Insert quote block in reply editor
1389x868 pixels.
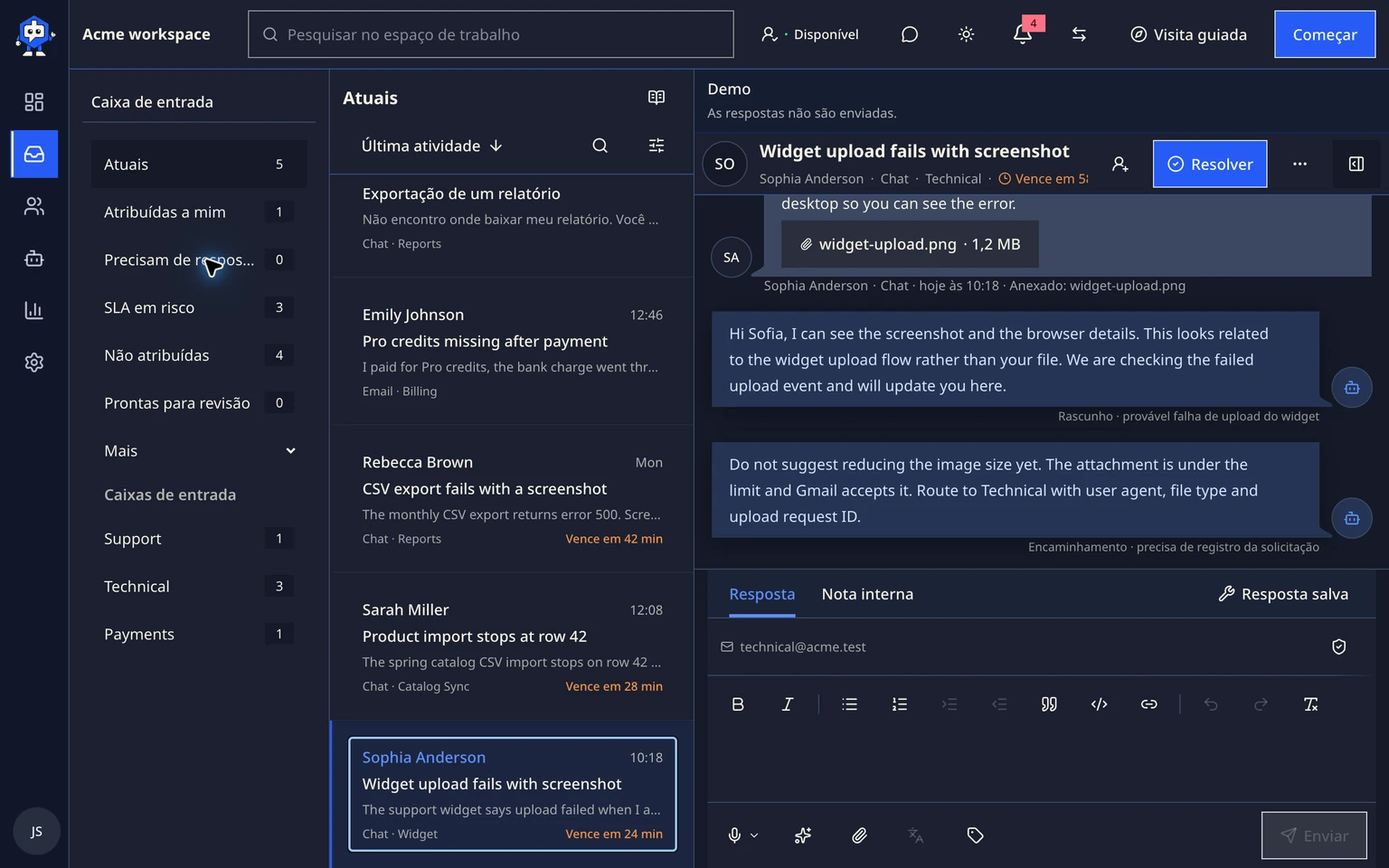tap(1049, 704)
